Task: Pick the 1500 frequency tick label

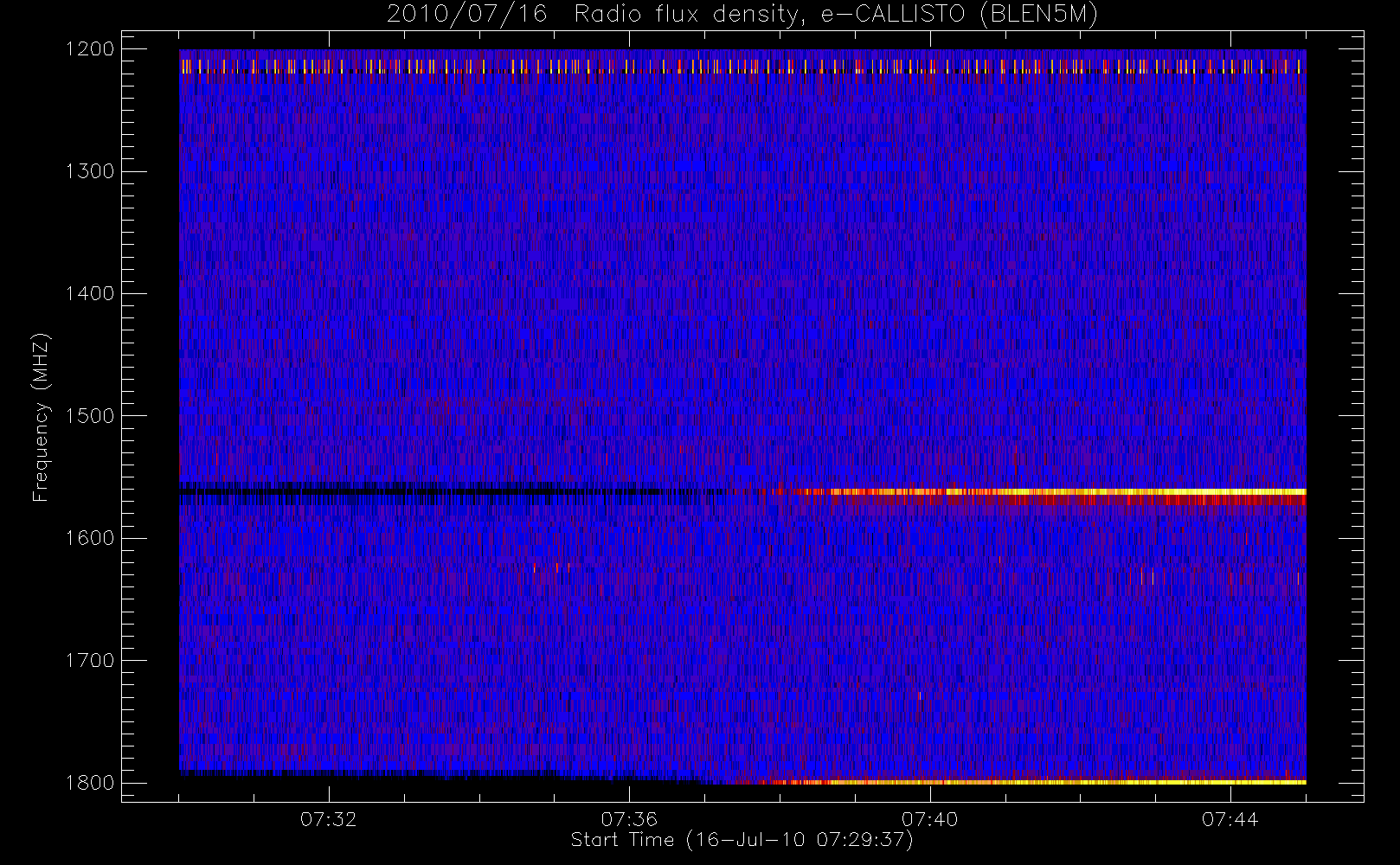Action: click(x=90, y=416)
